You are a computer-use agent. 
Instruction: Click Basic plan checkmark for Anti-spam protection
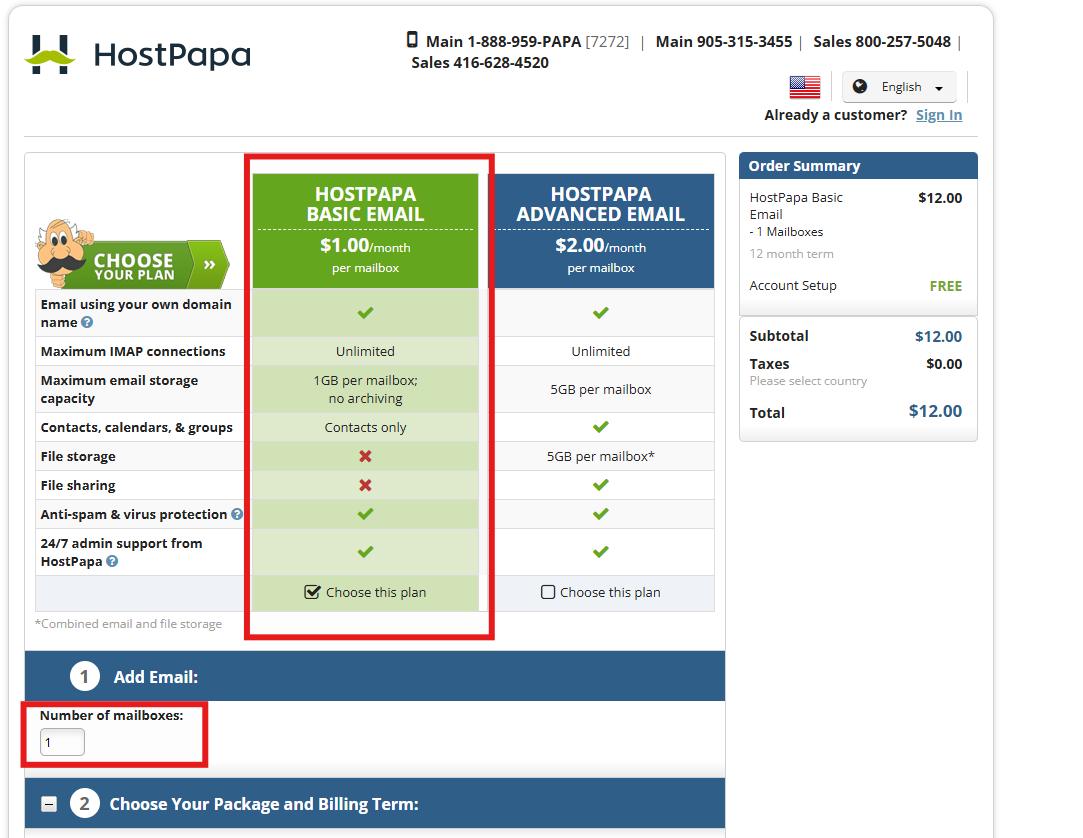(365, 514)
